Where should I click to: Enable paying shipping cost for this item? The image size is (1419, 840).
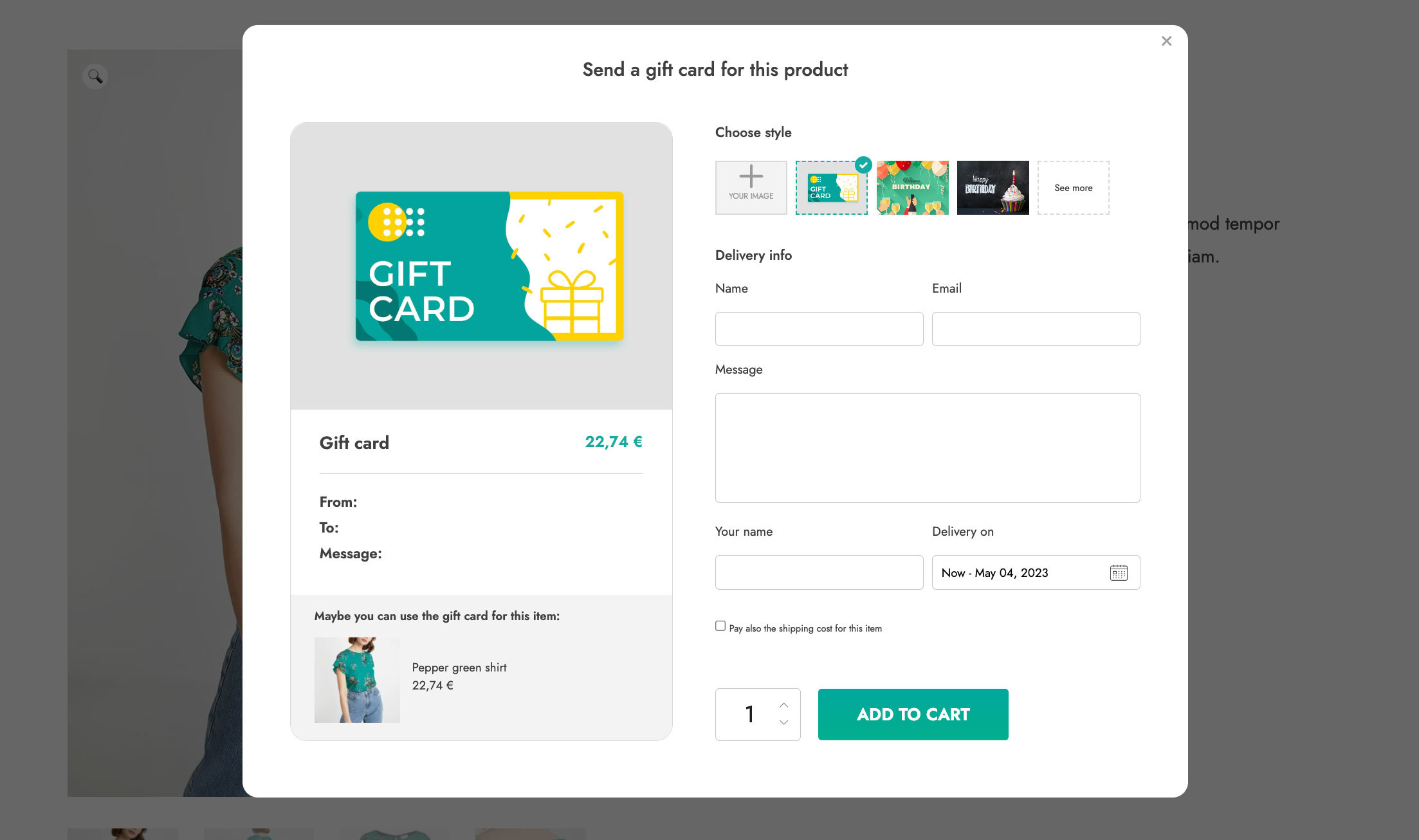pyautogui.click(x=720, y=626)
